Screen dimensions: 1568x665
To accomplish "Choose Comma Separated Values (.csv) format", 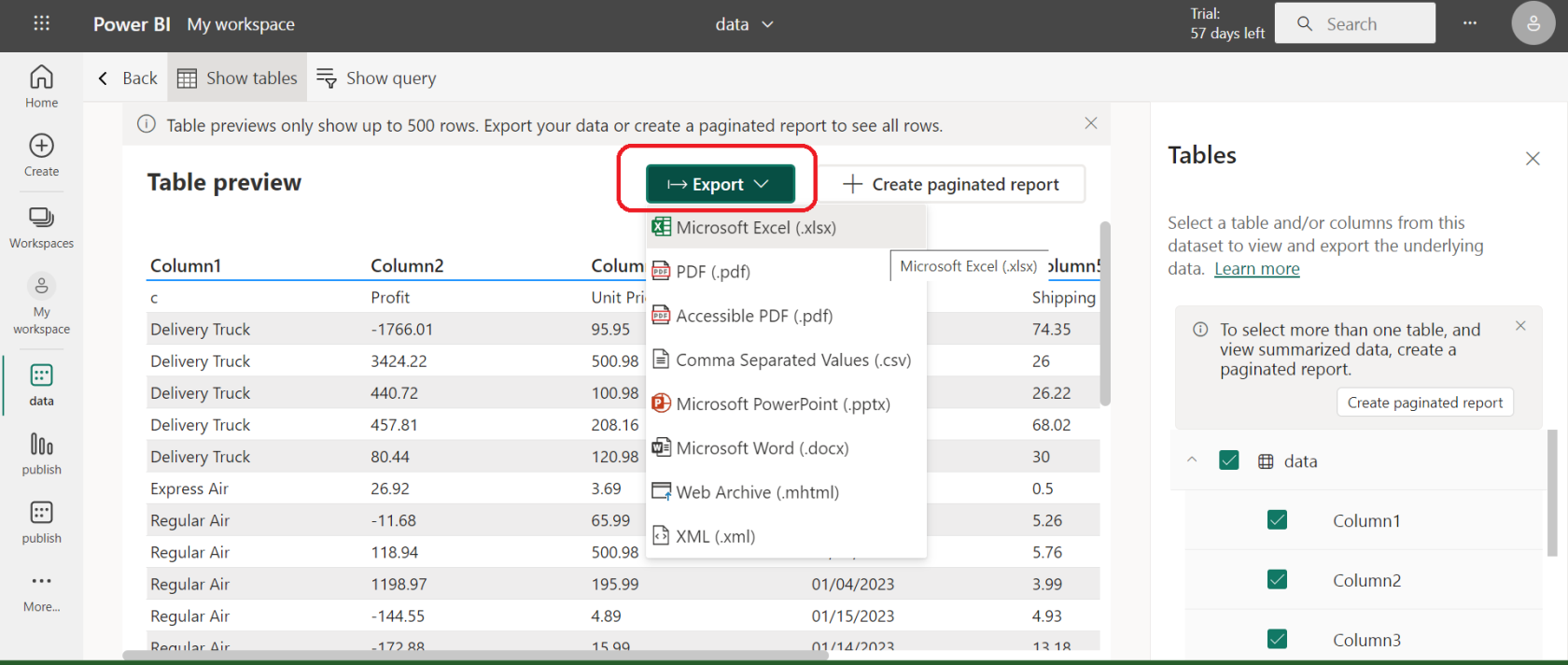I will click(792, 360).
